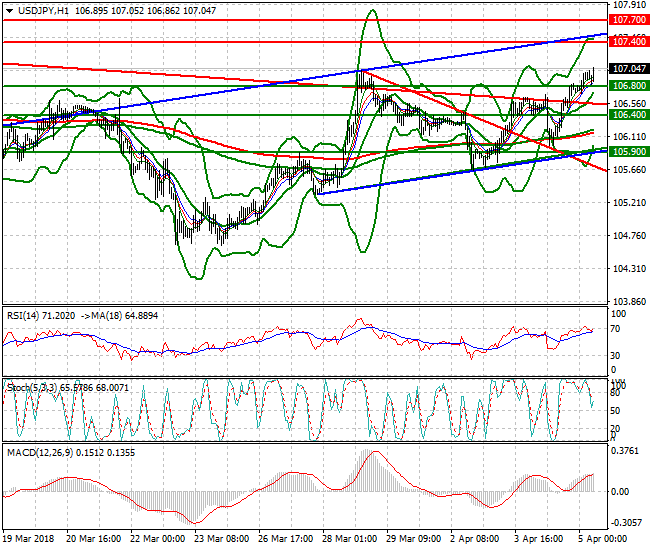Select the 105.210 price axis value
Screen dimensions: 650x550
coord(629,203)
